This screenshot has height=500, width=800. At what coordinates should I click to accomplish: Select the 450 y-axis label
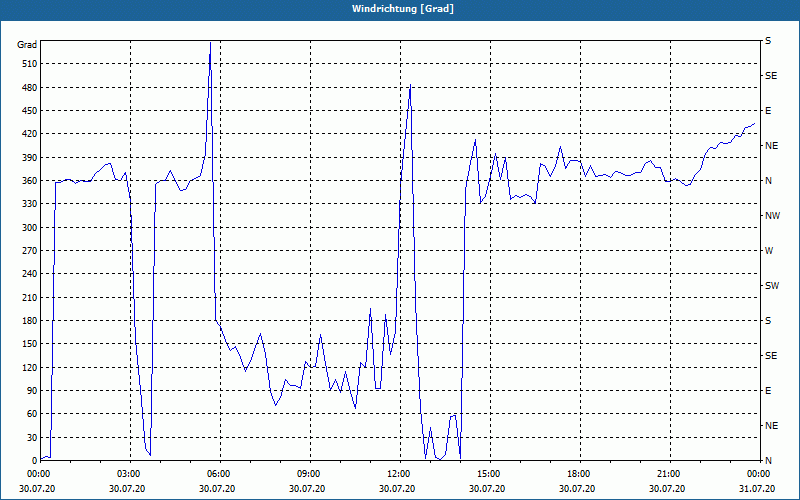[x=30, y=111]
